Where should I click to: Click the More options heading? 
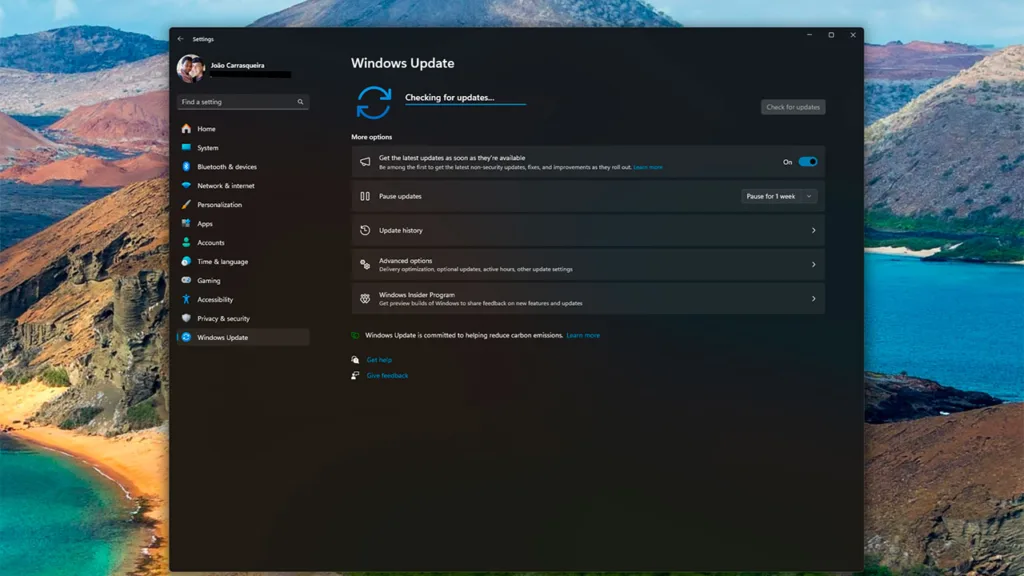tap(372, 137)
